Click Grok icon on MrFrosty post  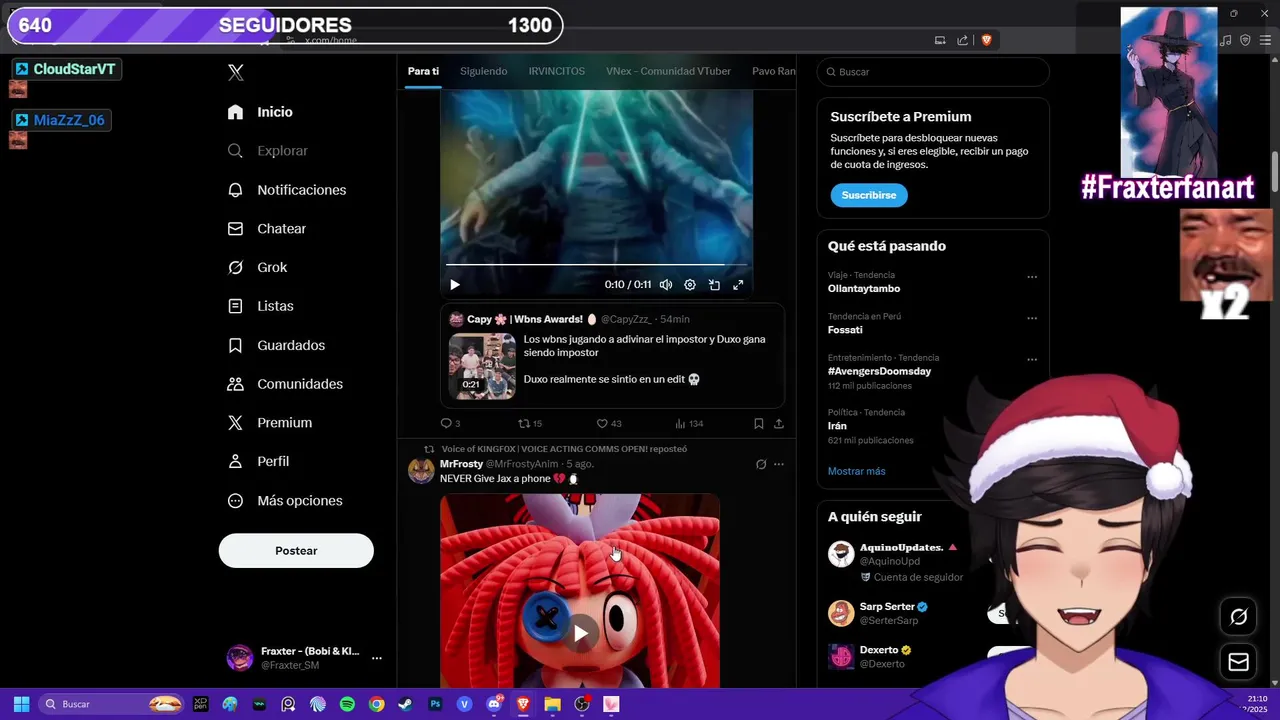coord(761,464)
